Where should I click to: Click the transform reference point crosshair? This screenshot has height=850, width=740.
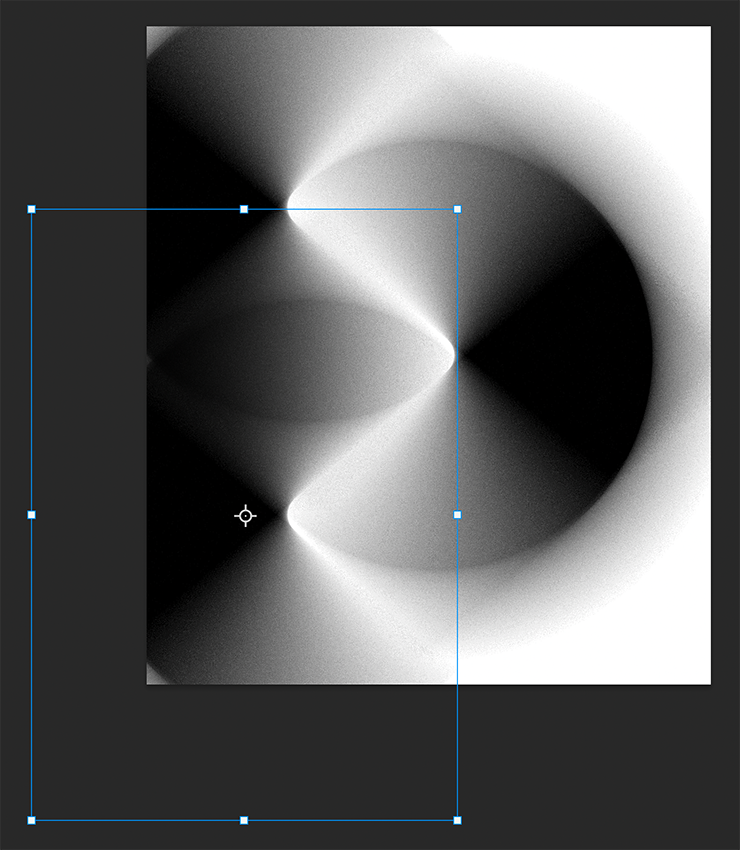[x=245, y=516]
